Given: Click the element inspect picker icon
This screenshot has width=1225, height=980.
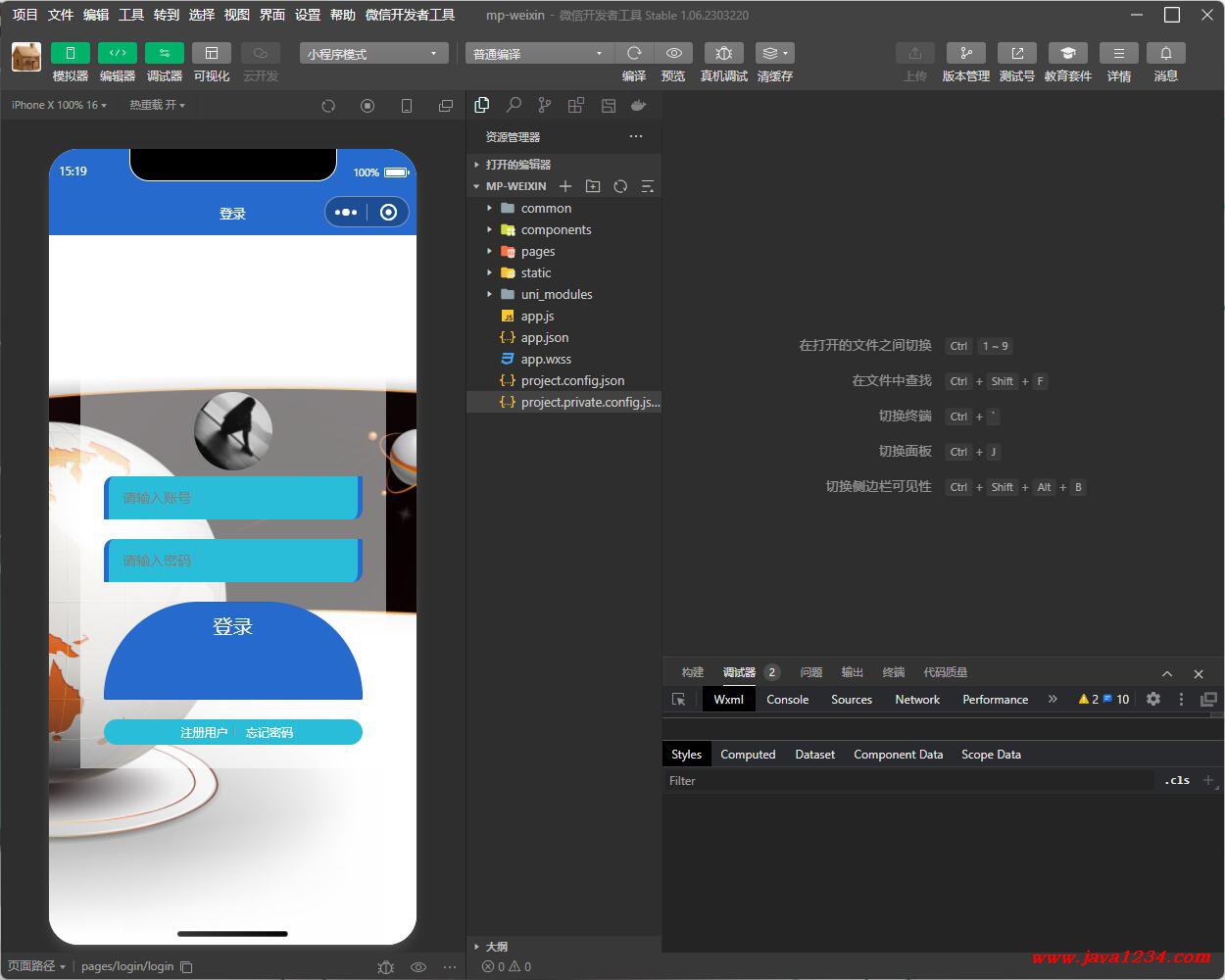Looking at the screenshot, I should point(678,700).
